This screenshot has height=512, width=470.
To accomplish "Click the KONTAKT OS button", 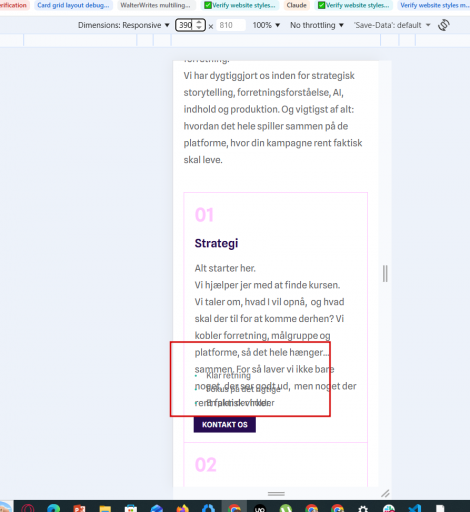I will click(x=225, y=425).
